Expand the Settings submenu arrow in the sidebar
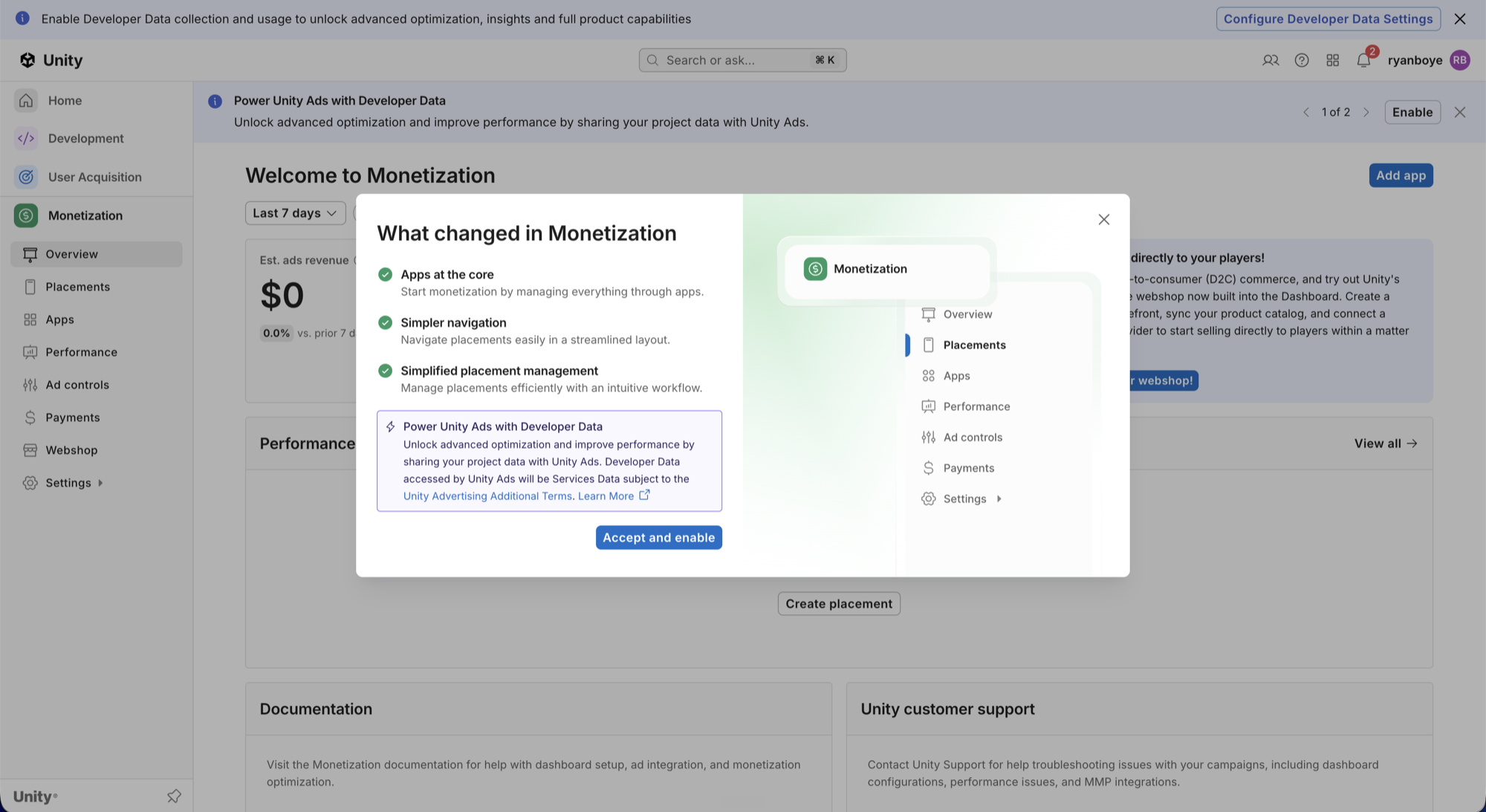 [x=100, y=483]
